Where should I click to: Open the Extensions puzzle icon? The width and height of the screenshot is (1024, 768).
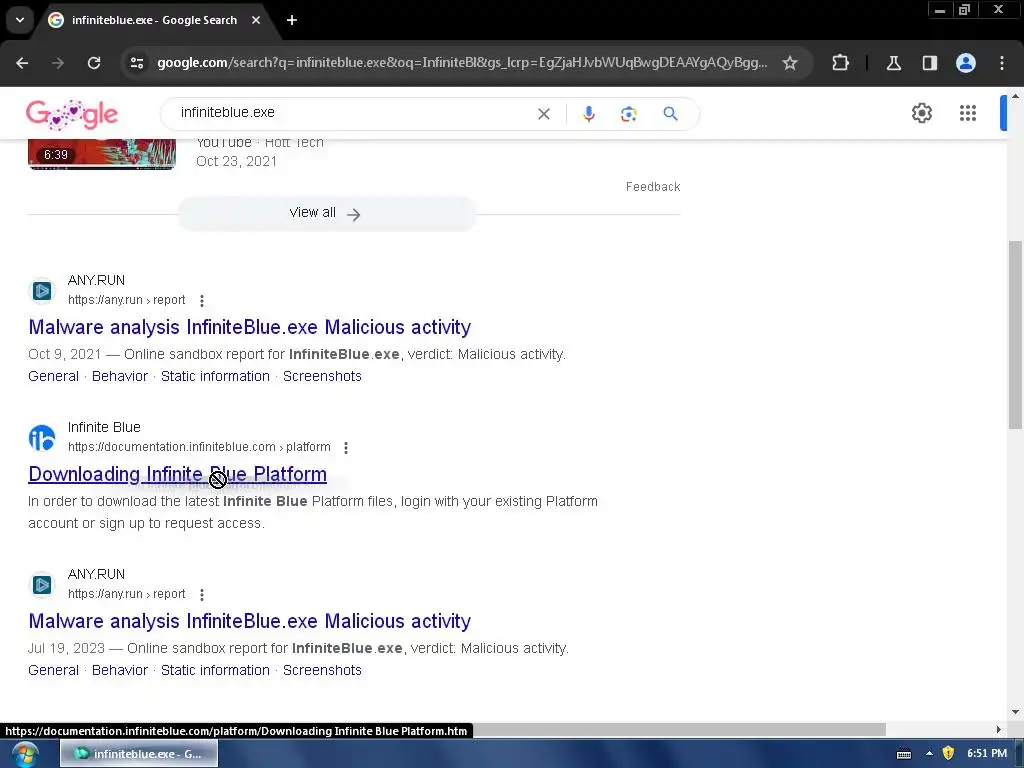(840, 63)
